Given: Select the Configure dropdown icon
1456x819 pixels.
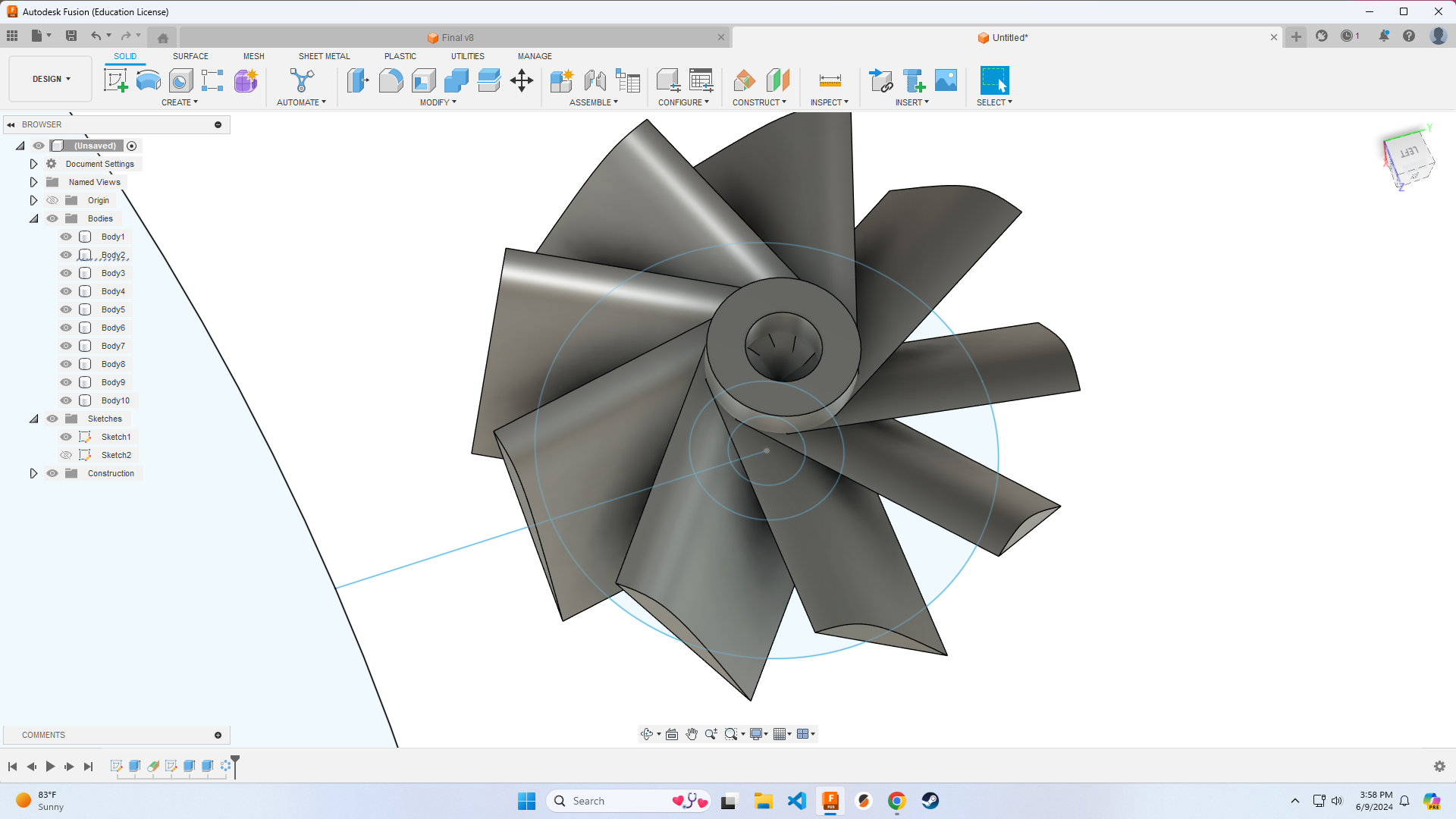Looking at the screenshot, I should 707,102.
